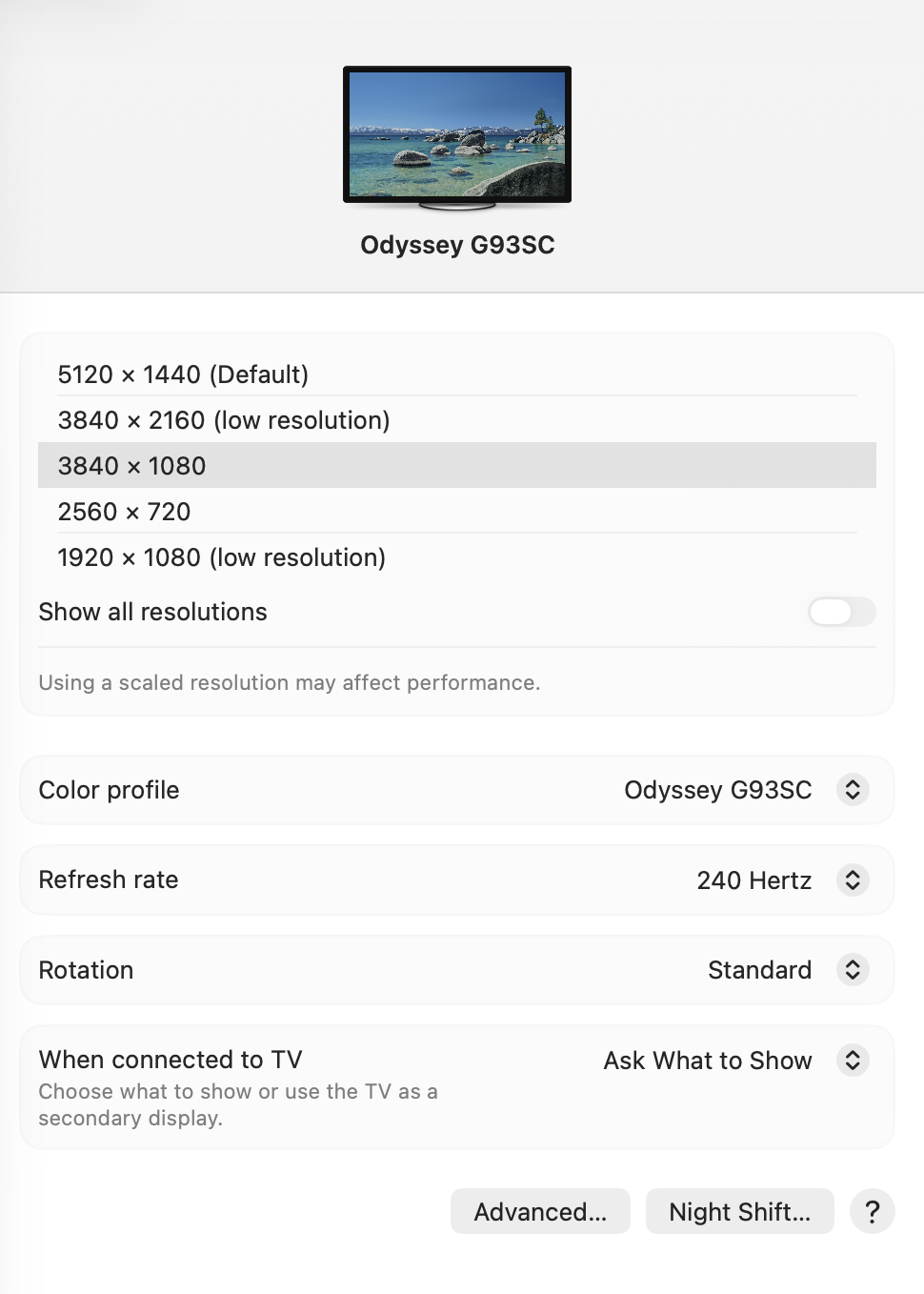Toggle the Show all resolutions switch
This screenshot has width=924, height=1294.
tap(842, 612)
